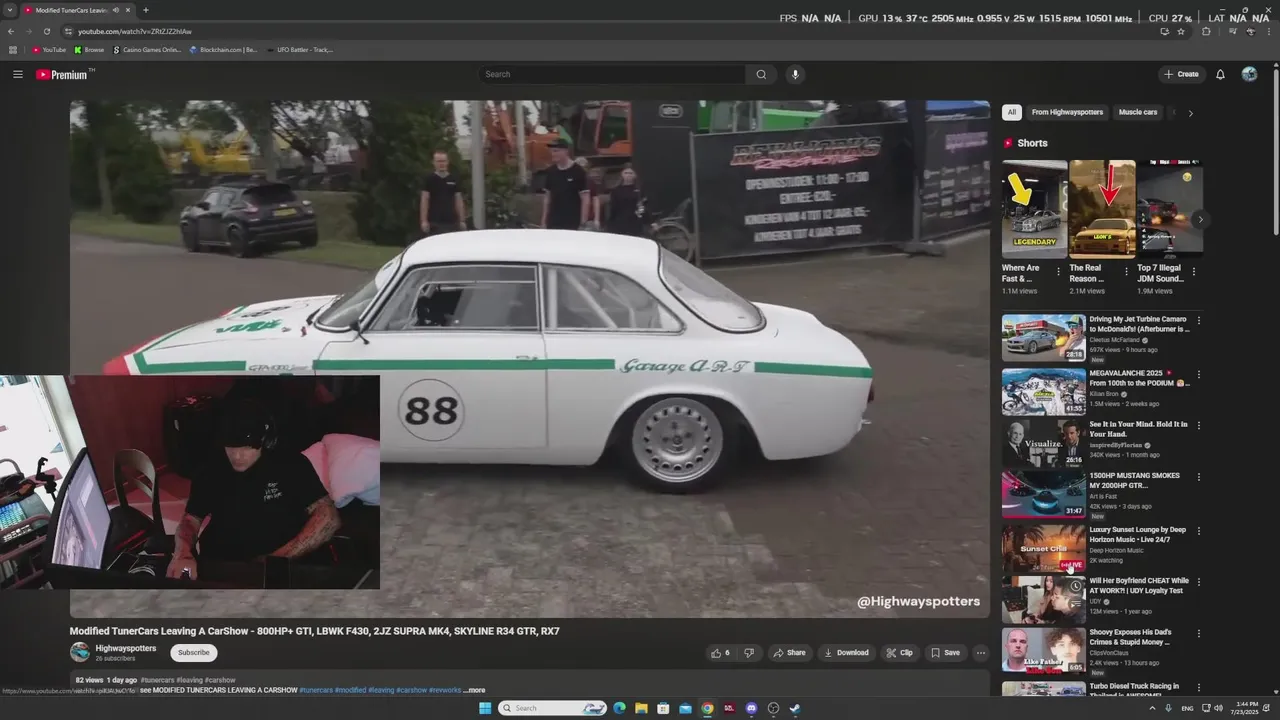Install app icon in address bar
Screen dimensions: 1280x720
coord(1164,31)
